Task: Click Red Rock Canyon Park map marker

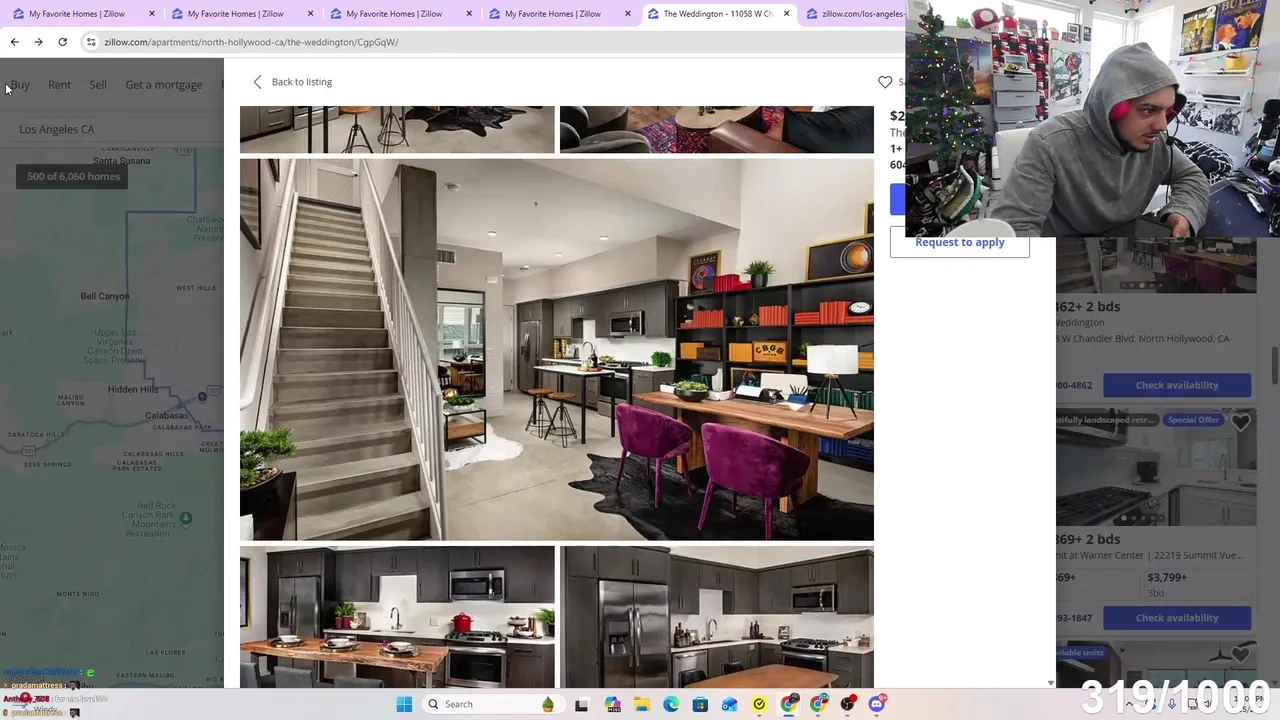Action: (185, 518)
